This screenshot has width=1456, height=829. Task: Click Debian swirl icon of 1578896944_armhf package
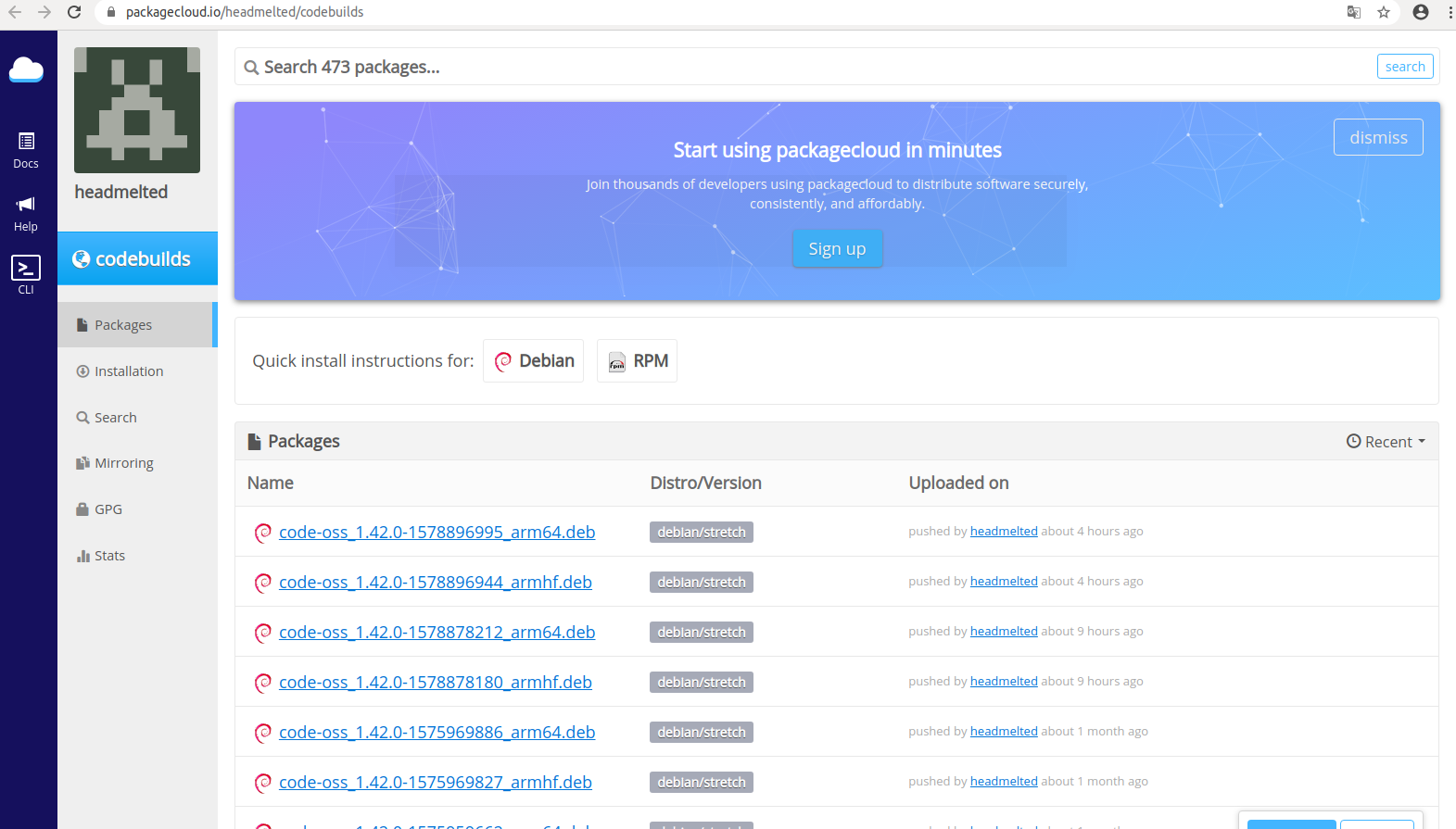coord(263,583)
